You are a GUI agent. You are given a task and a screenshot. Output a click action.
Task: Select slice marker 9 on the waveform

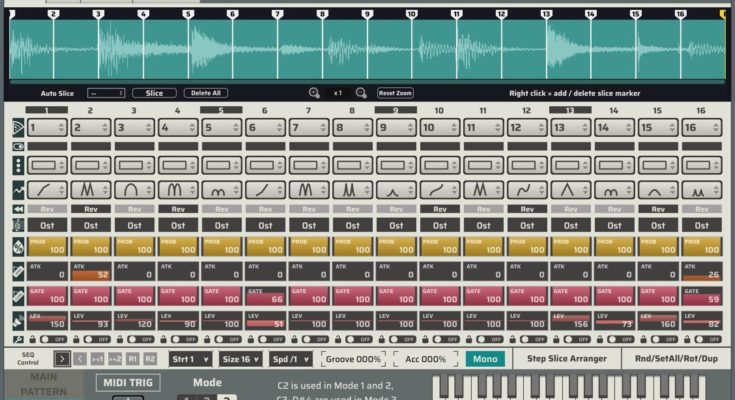click(x=366, y=15)
